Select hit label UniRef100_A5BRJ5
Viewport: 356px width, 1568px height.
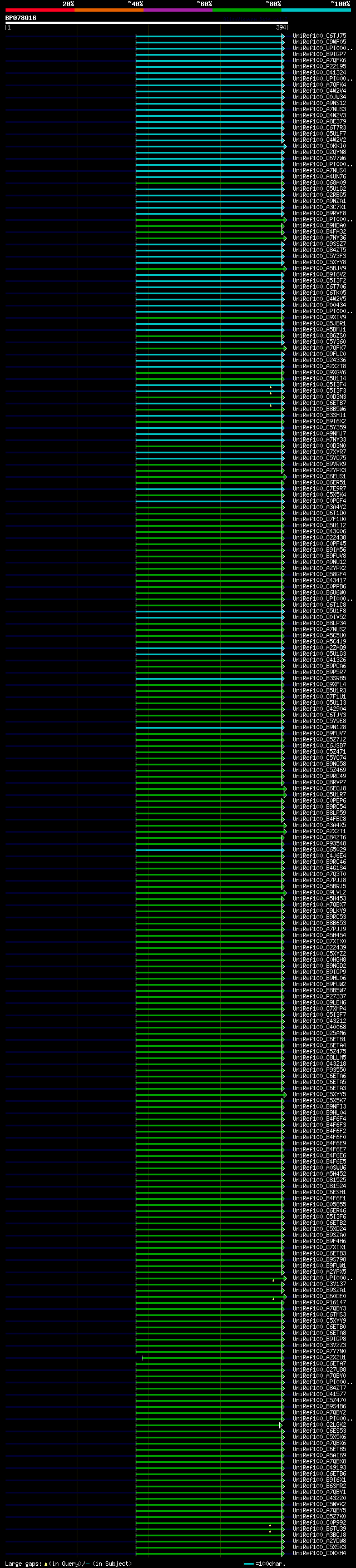pyautogui.click(x=319, y=886)
